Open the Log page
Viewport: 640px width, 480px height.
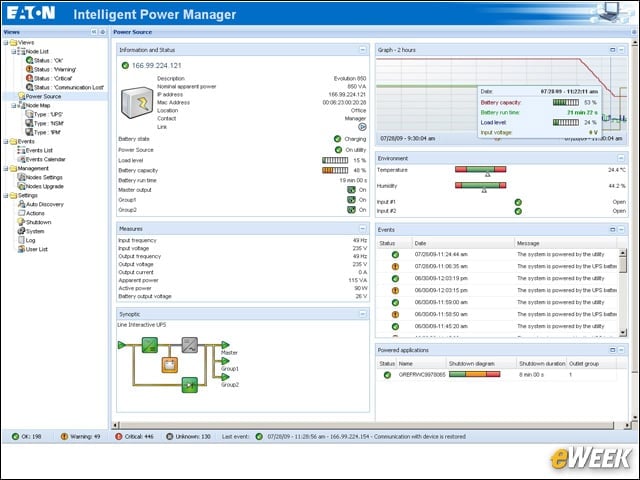26,240
